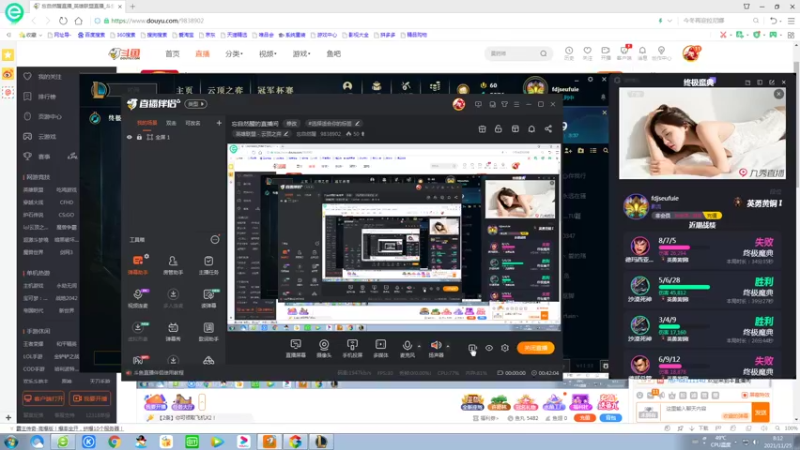Open follow heart icon on Douyu header
This screenshot has width=800, height=450.
(x=587, y=53)
